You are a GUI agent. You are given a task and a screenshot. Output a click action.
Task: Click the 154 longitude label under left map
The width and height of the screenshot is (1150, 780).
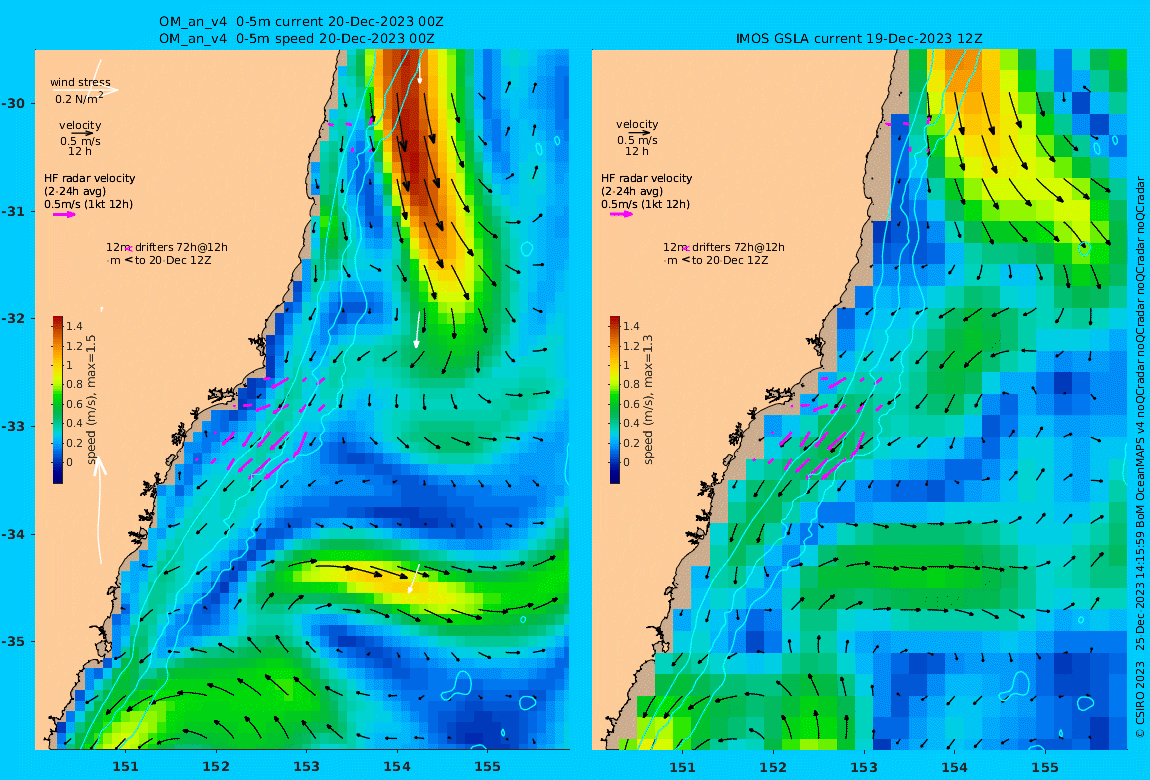pos(397,768)
